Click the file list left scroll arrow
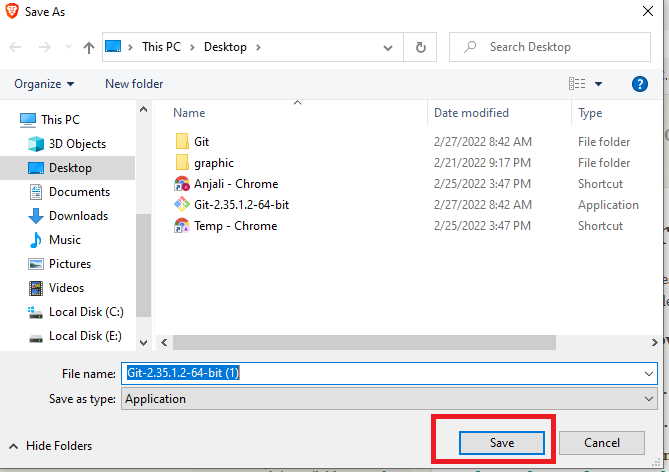669x472 pixels. coord(164,342)
